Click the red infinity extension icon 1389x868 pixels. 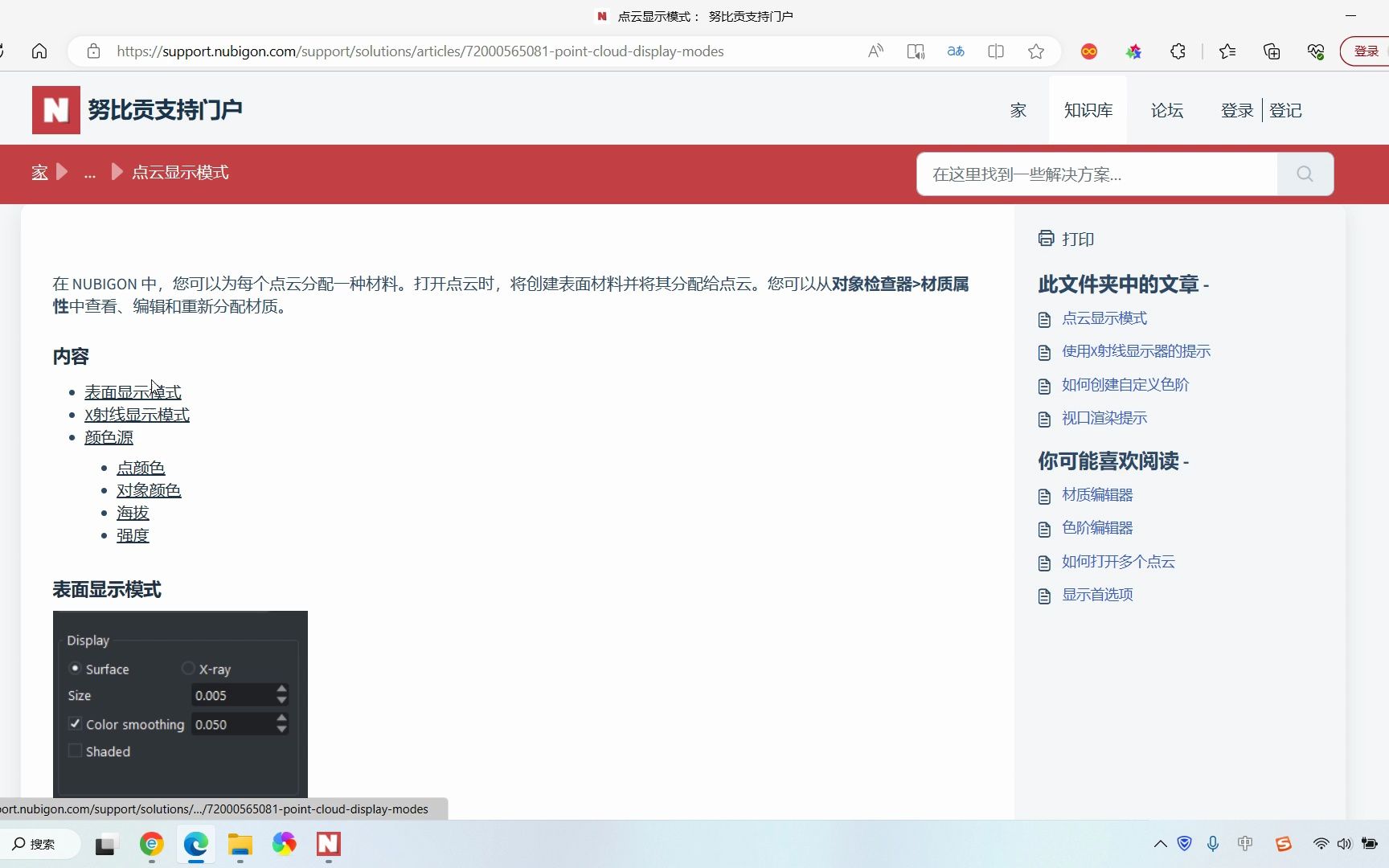(1089, 51)
